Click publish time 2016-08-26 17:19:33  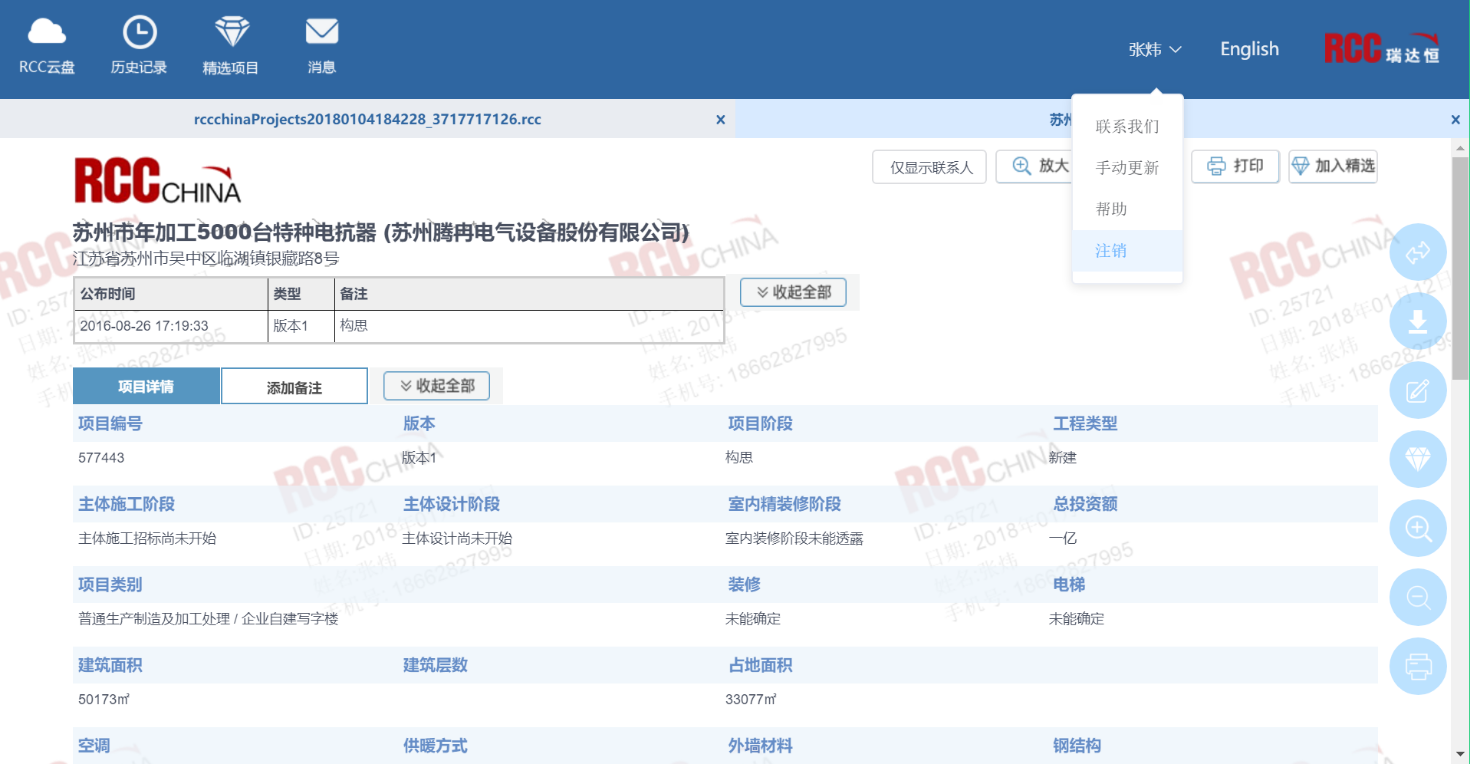(x=144, y=326)
